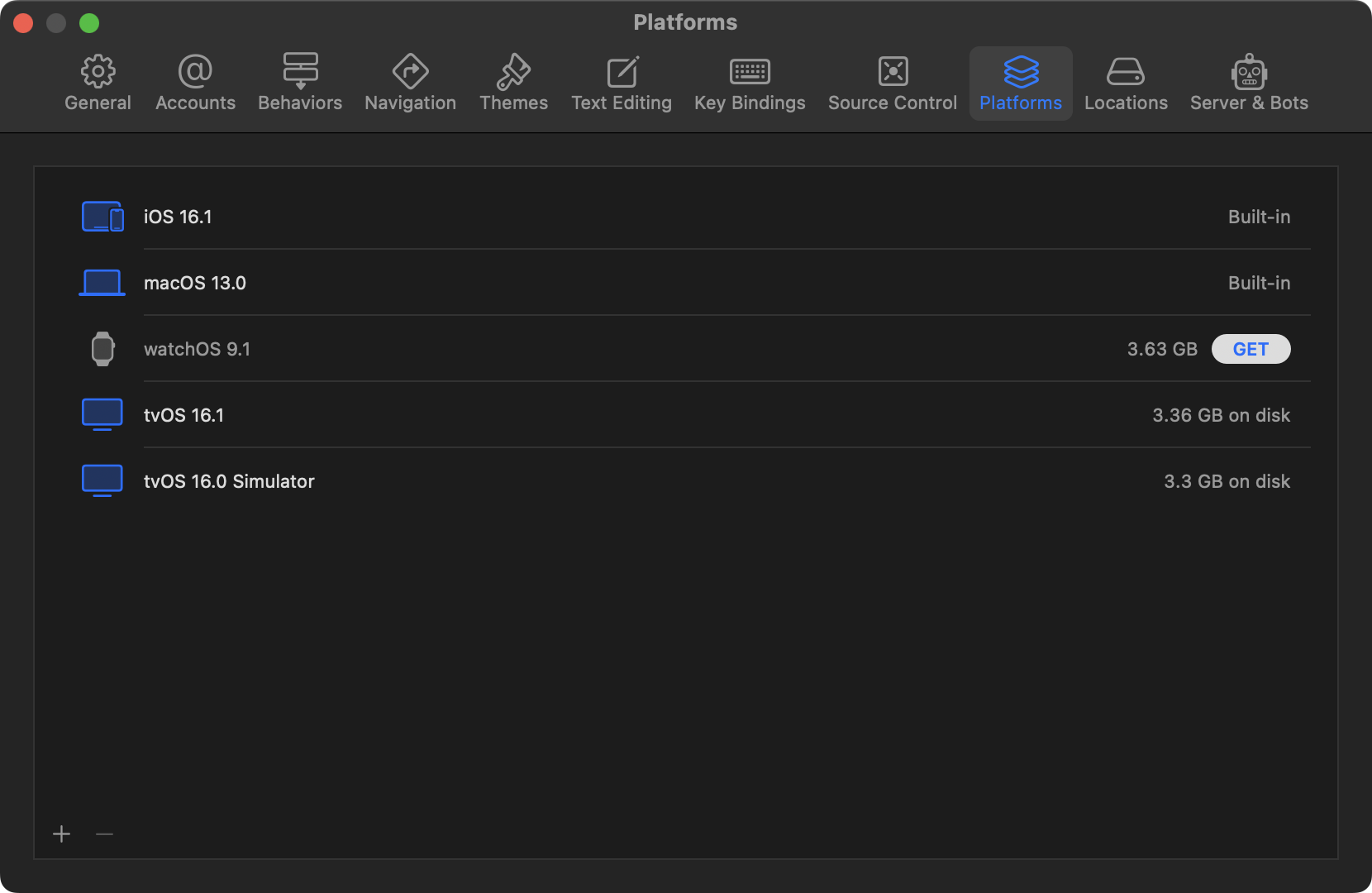Click the Server & Bots tab label
Screen dimensions: 1372x893
(x=1249, y=103)
